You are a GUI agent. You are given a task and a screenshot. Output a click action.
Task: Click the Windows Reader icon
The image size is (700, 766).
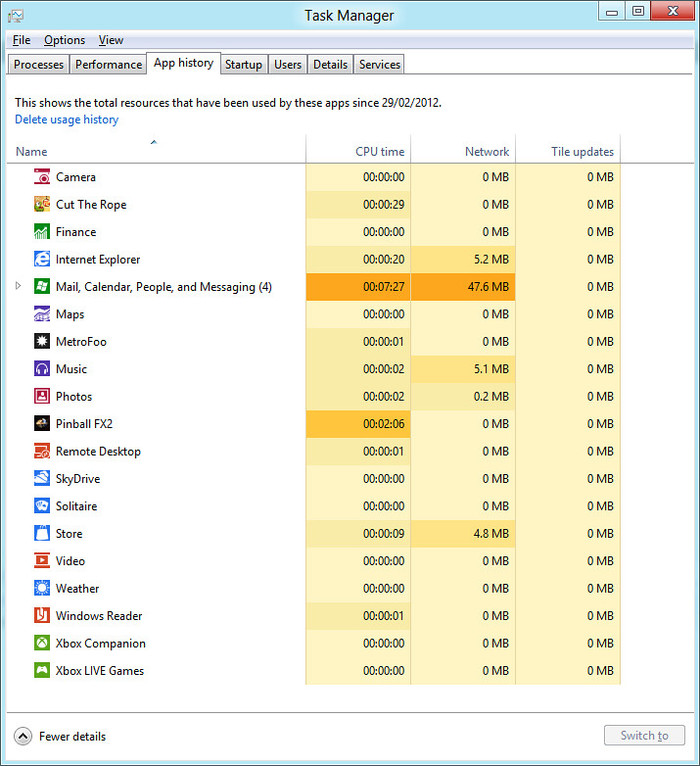(42, 616)
